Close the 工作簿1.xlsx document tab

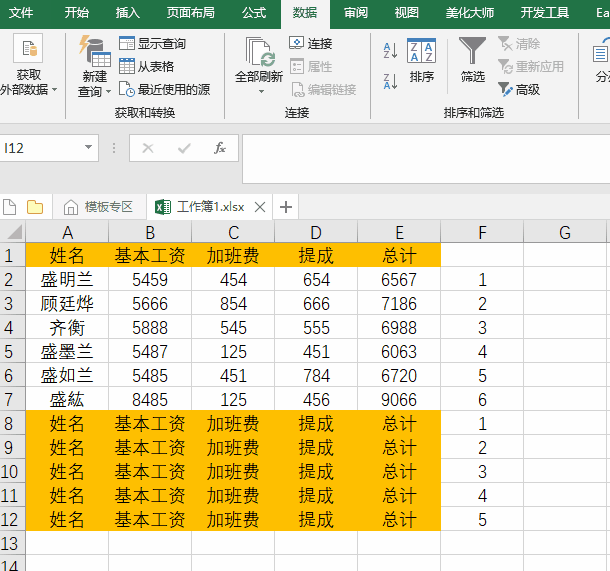(x=260, y=207)
